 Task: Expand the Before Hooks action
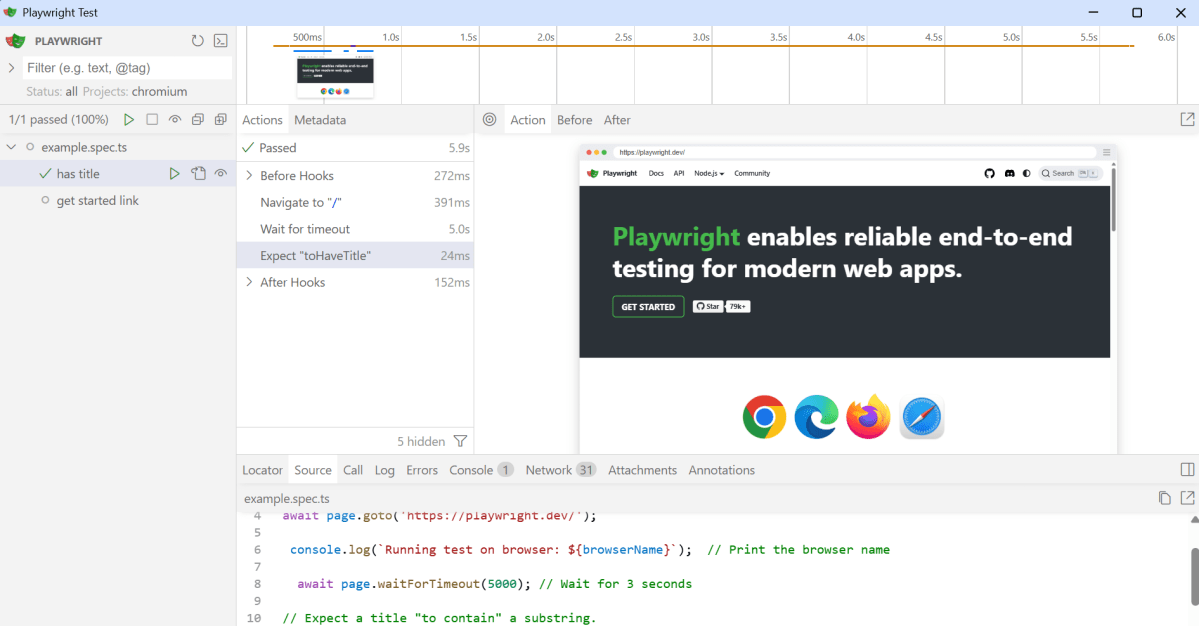pyautogui.click(x=248, y=176)
